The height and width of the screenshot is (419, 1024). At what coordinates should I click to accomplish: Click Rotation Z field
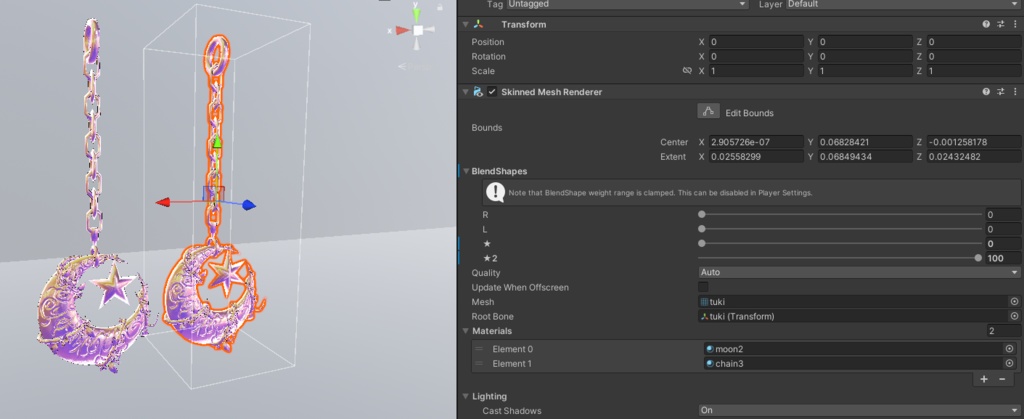point(974,56)
